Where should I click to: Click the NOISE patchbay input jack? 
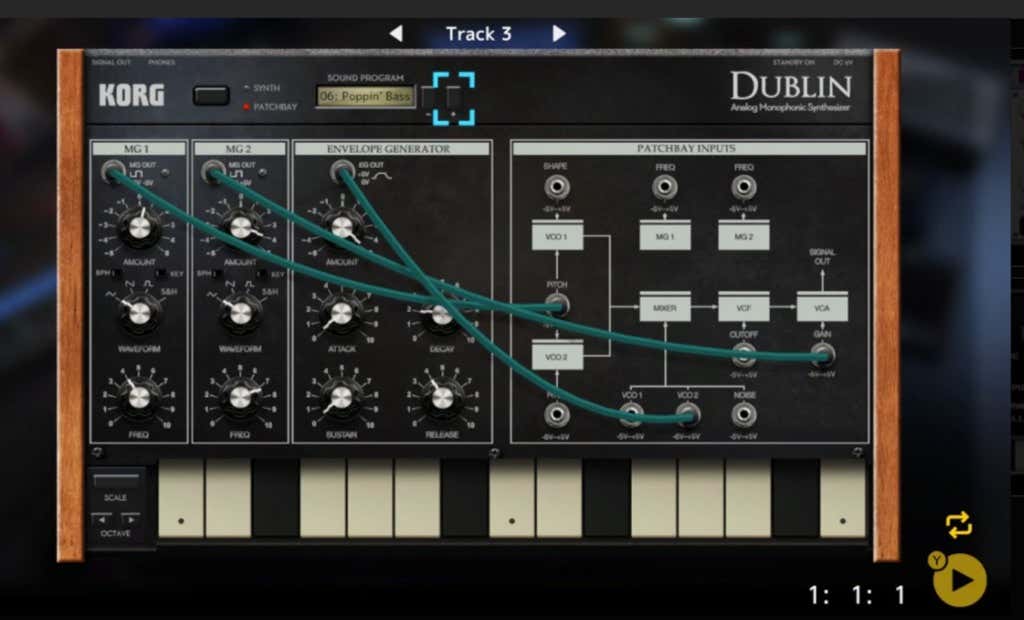pyautogui.click(x=743, y=414)
